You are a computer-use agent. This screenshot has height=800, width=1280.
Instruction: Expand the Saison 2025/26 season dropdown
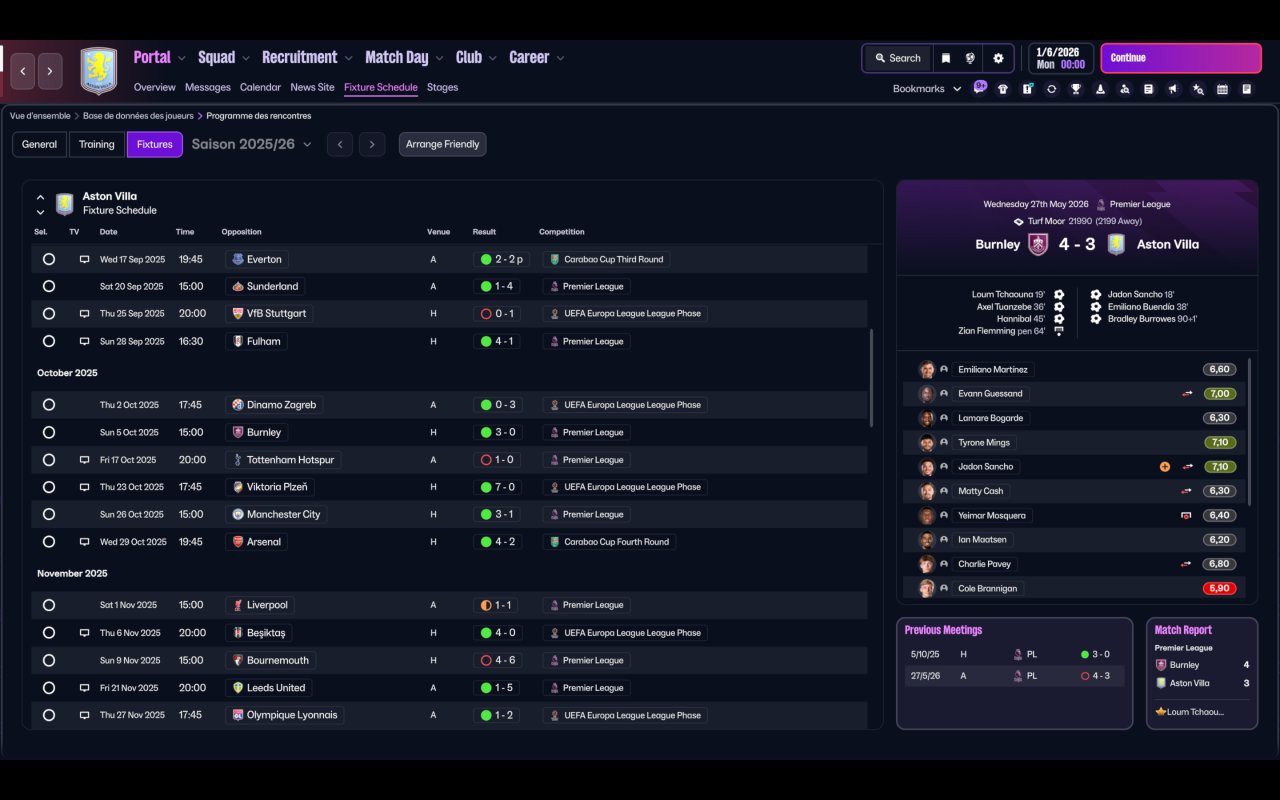coord(251,144)
